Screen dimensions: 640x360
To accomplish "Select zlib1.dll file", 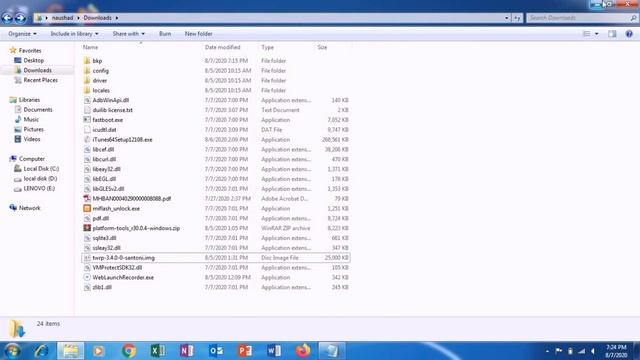I will pyautogui.click(x=102, y=287).
